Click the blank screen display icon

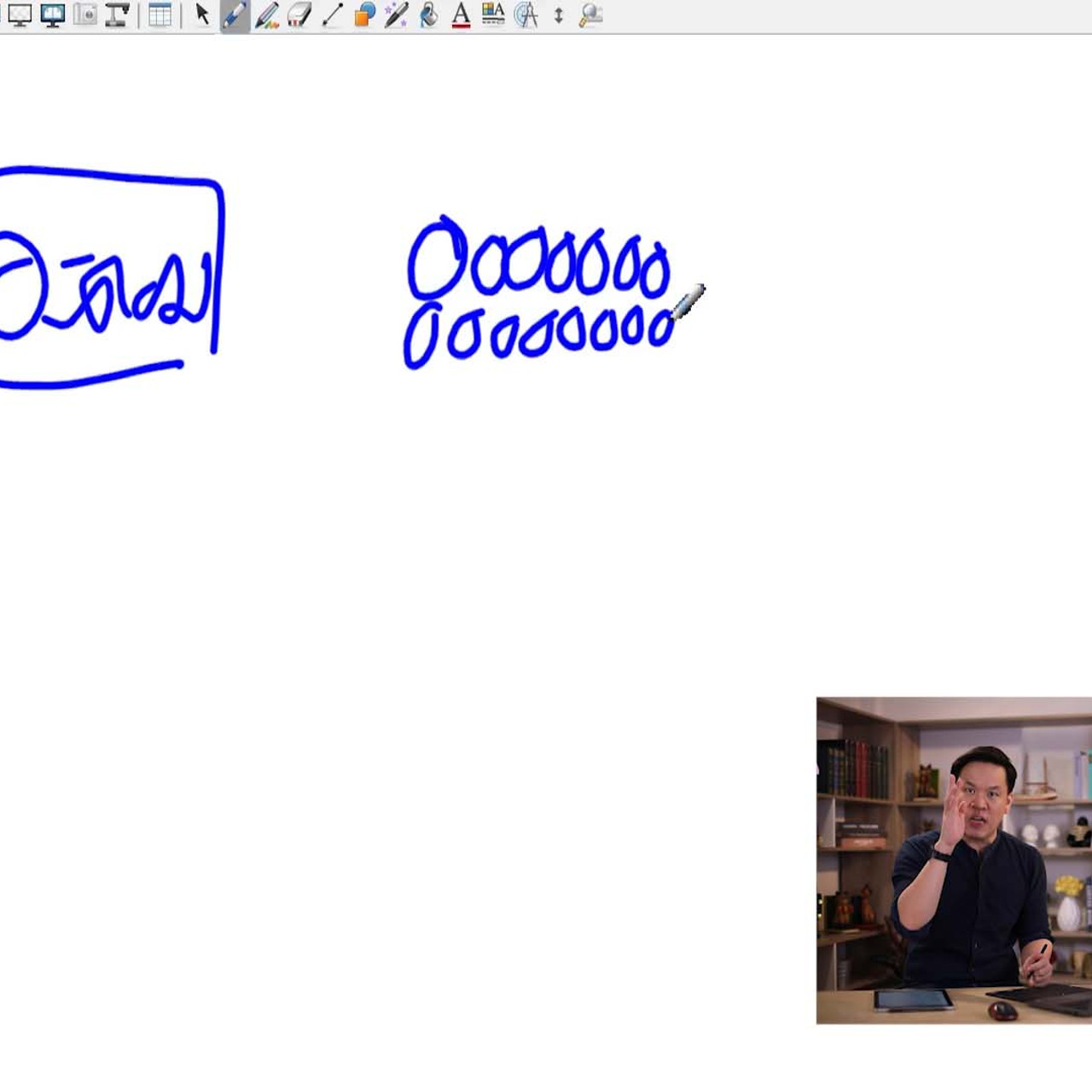[x=20, y=15]
